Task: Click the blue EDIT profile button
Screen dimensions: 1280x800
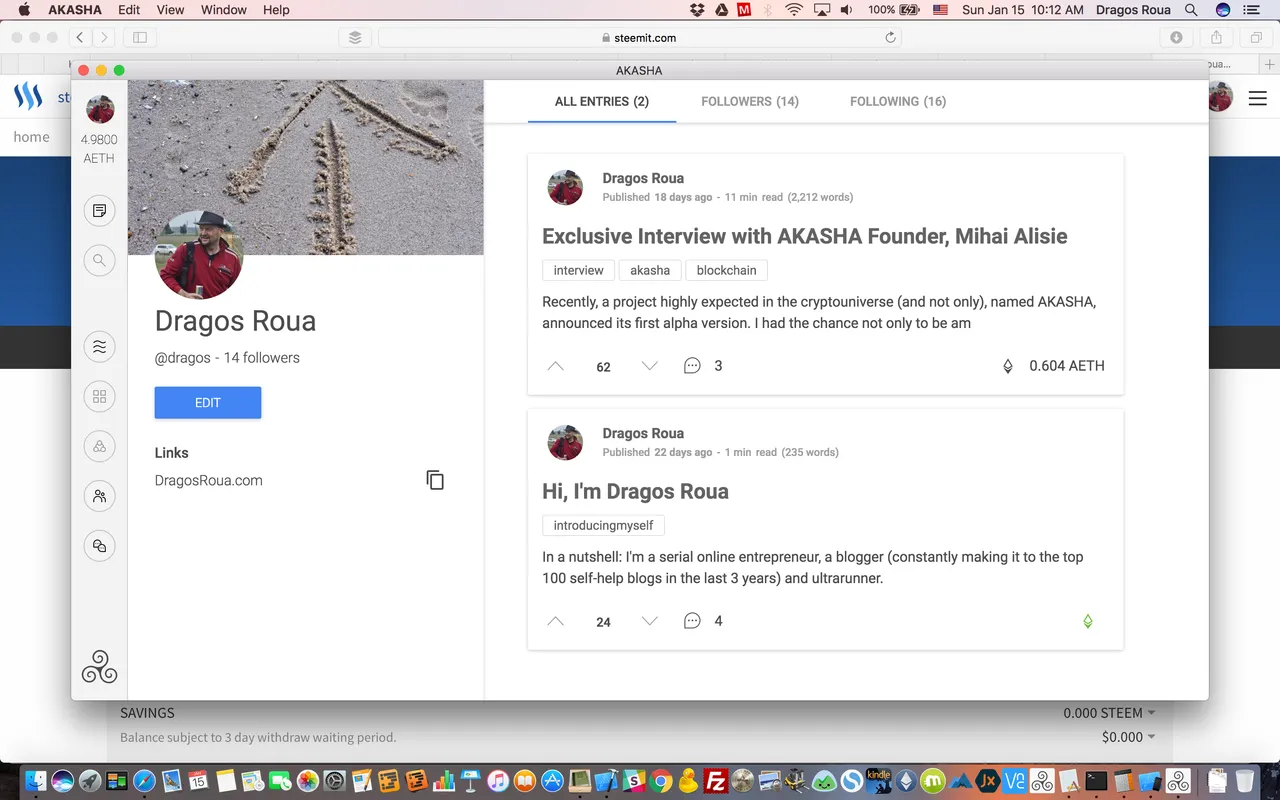Action: [208, 402]
